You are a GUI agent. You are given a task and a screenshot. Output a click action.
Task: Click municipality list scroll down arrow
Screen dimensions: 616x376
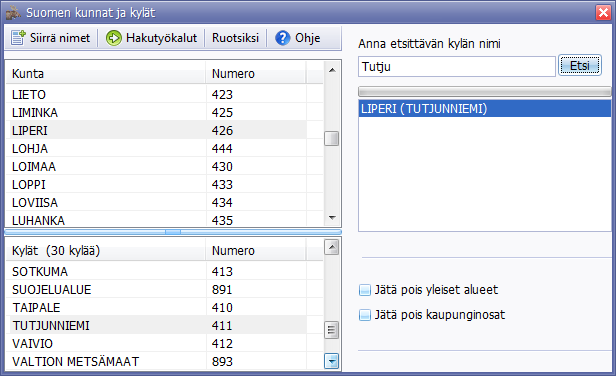[x=332, y=218]
